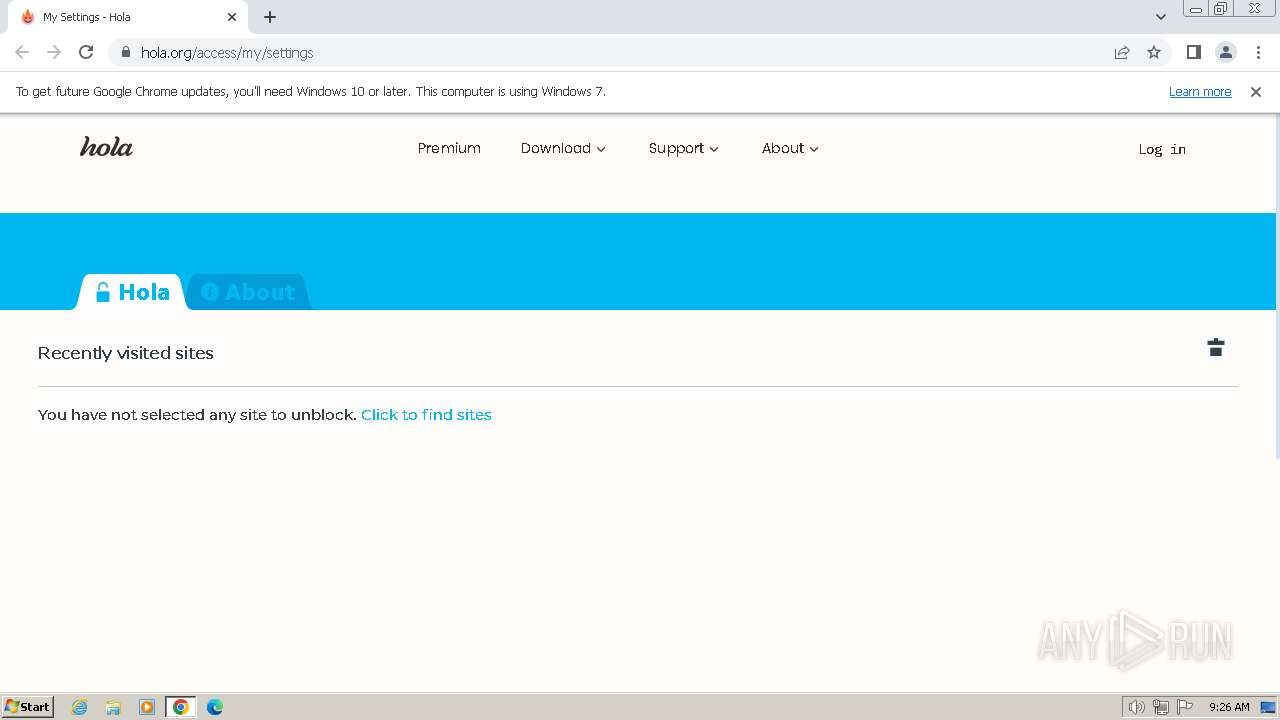
Task: Switch to the About tab with info icon
Action: click(248, 292)
